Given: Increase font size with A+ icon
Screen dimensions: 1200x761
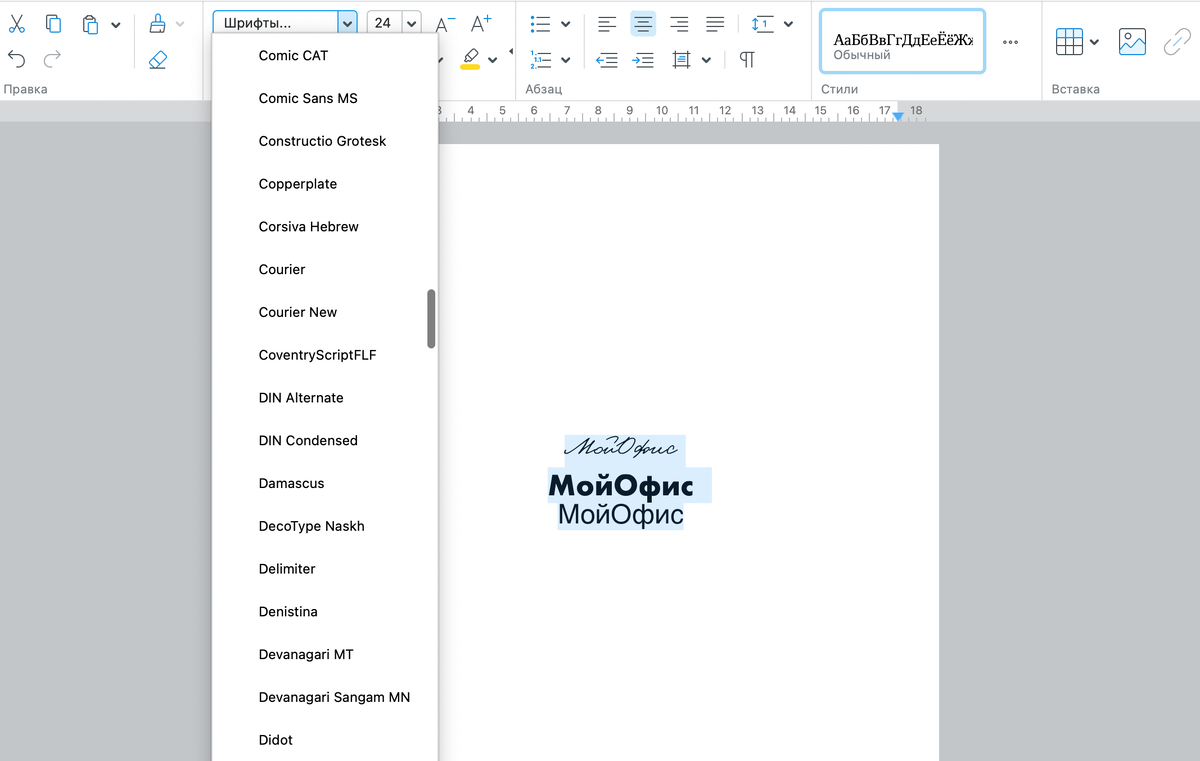Looking at the screenshot, I should pos(482,23).
